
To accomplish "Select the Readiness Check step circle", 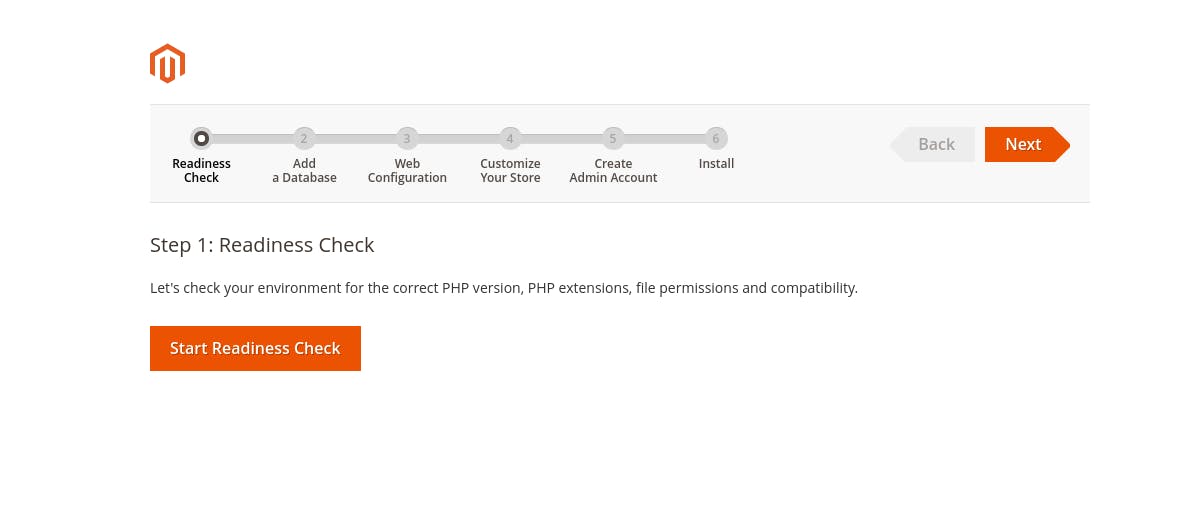I will [201, 139].
